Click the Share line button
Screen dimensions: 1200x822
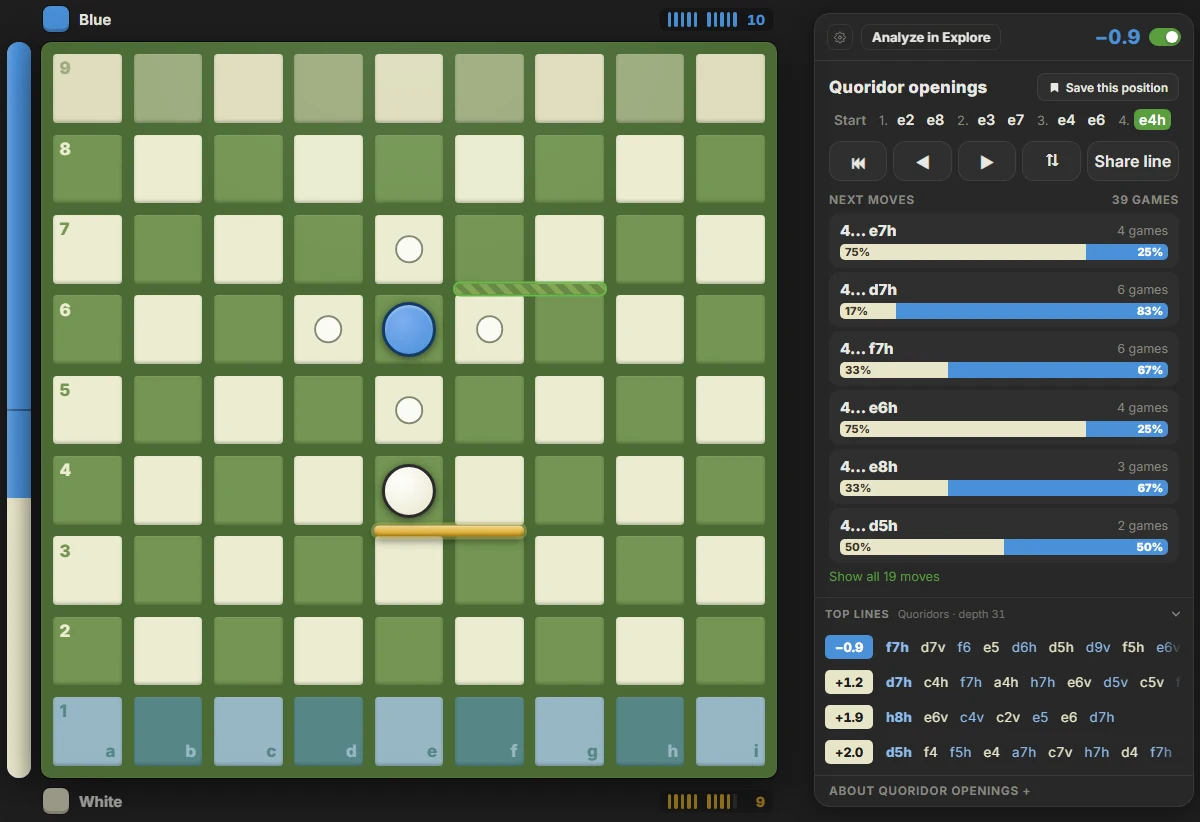[1133, 162]
